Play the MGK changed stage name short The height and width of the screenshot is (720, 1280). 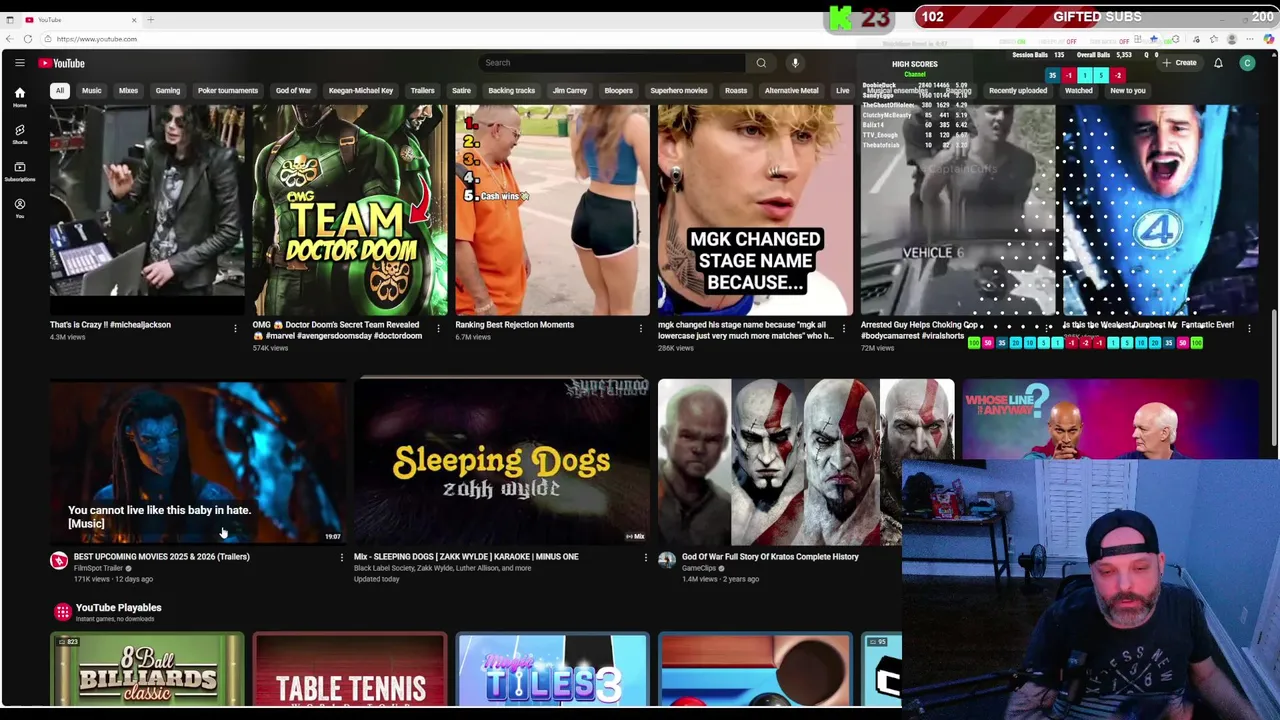pos(755,210)
